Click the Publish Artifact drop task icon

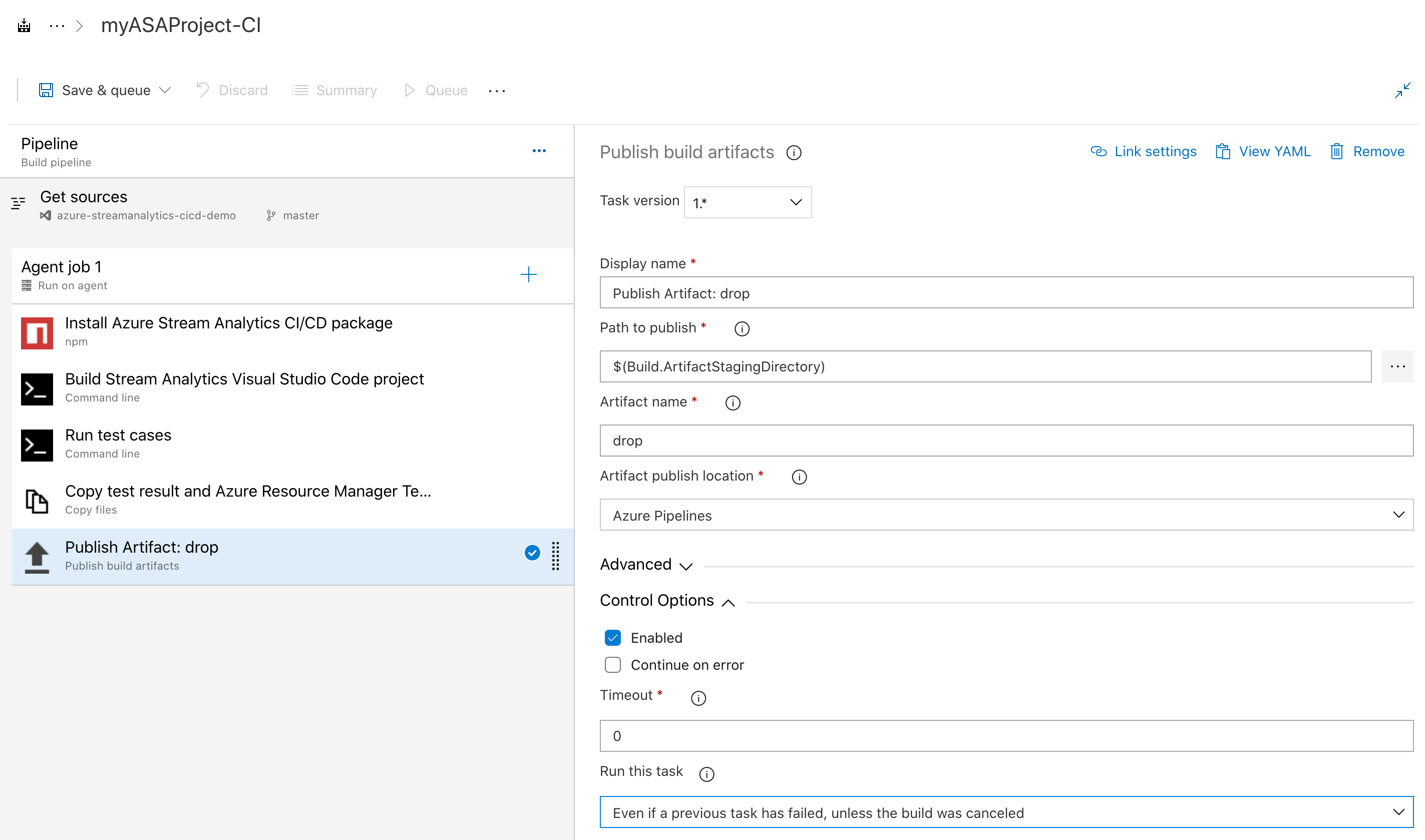click(x=35, y=556)
